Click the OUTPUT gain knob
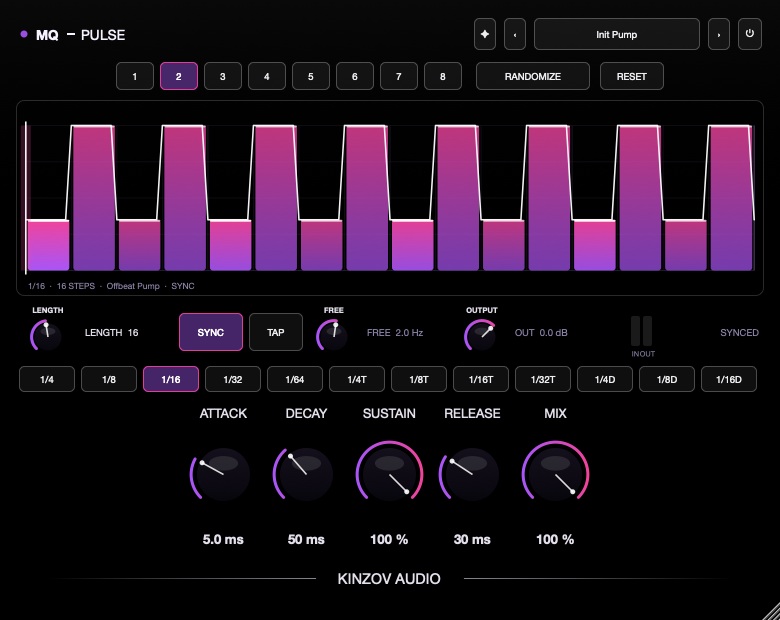This screenshot has width=780, height=620. pyautogui.click(x=481, y=335)
